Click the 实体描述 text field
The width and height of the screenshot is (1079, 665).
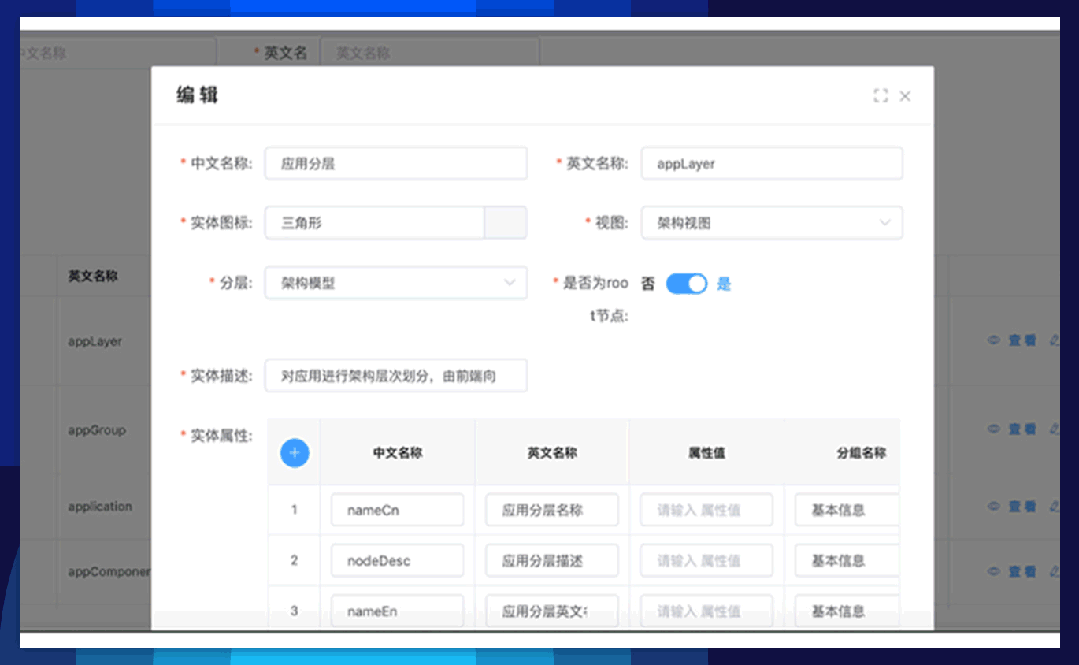pos(395,377)
